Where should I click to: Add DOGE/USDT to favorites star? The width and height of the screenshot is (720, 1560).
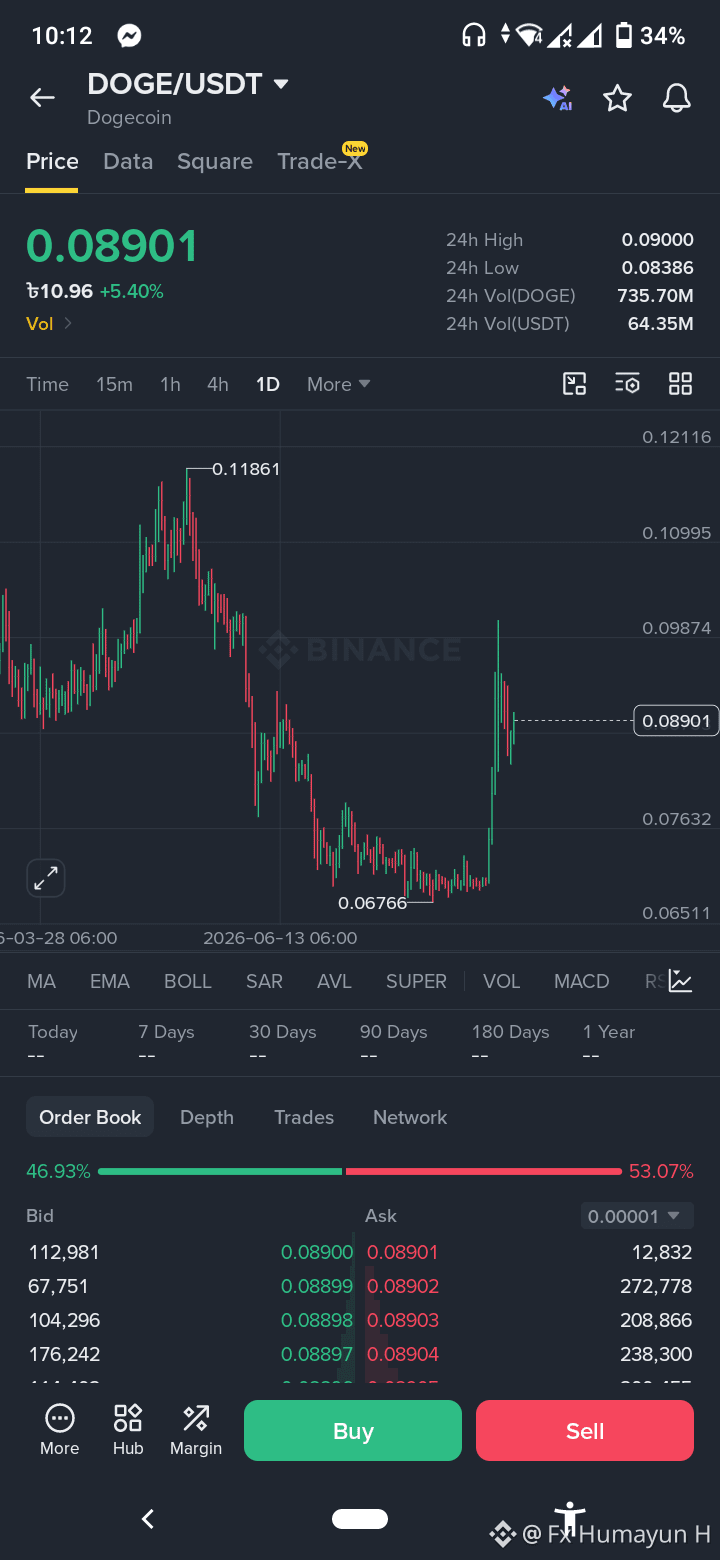click(x=617, y=98)
